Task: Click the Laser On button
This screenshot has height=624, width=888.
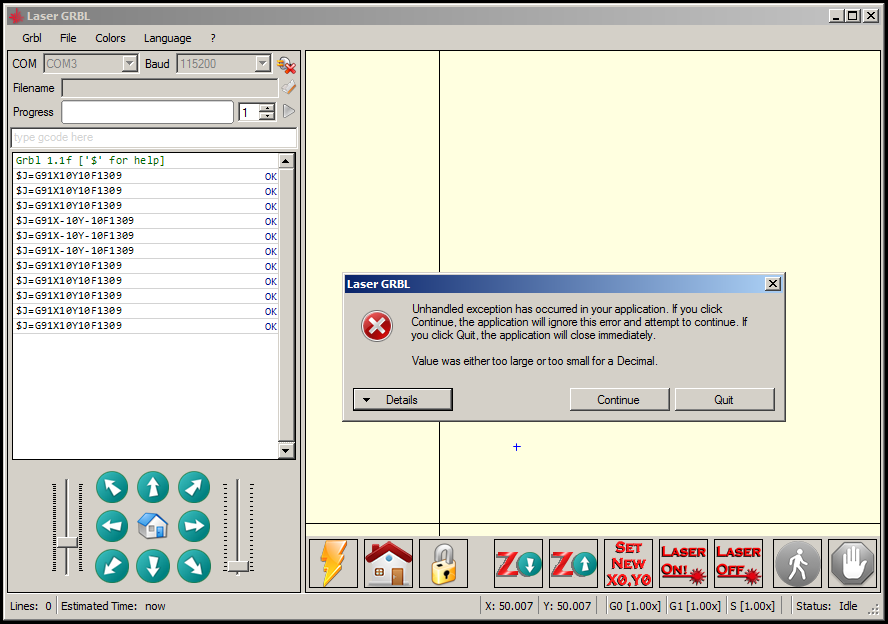Action: point(684,563)
